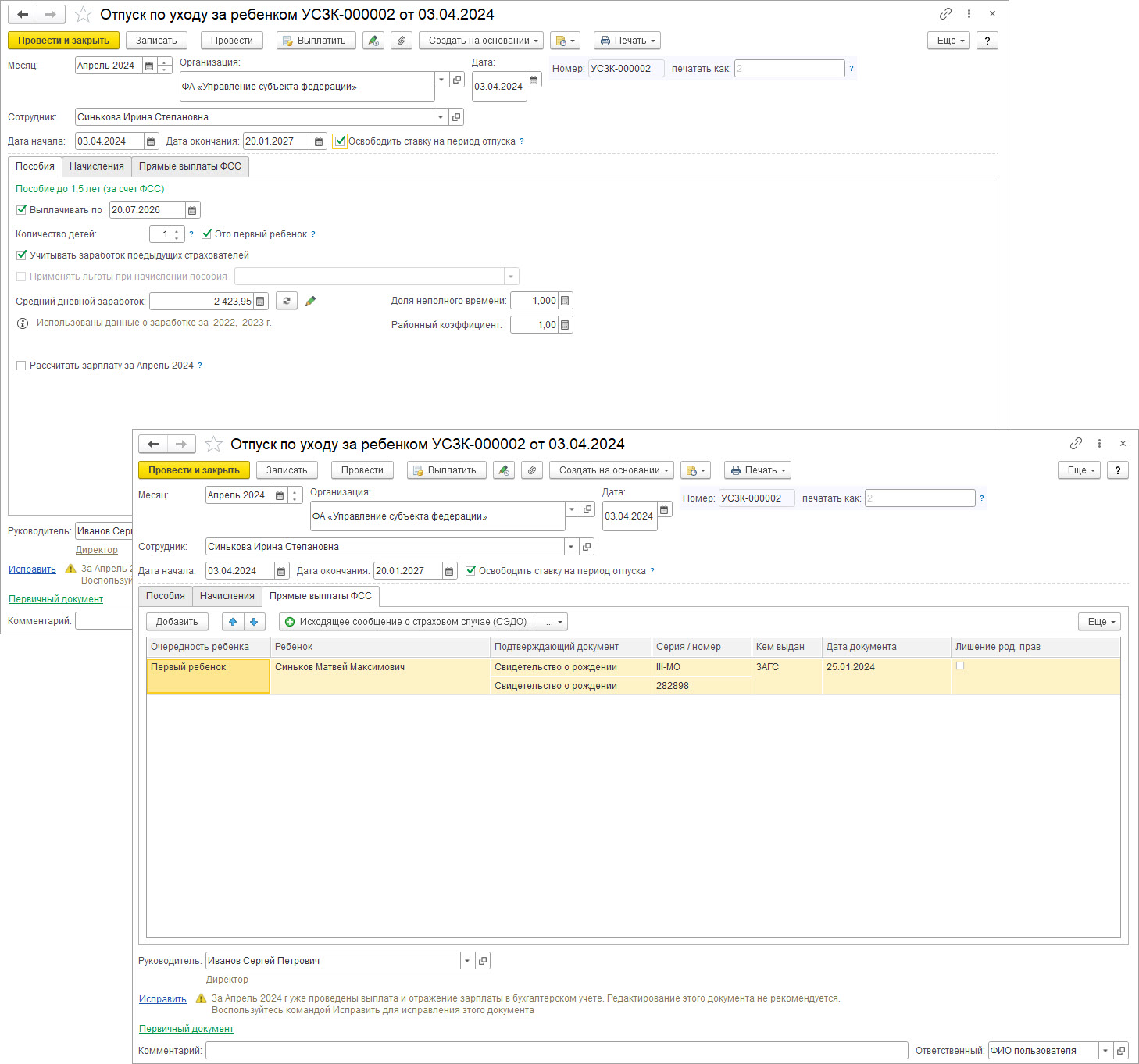Viewport: 1139px width, 1064px height.
Task: Open three-dot menu in the front window
Action: tap(1099, 444)
